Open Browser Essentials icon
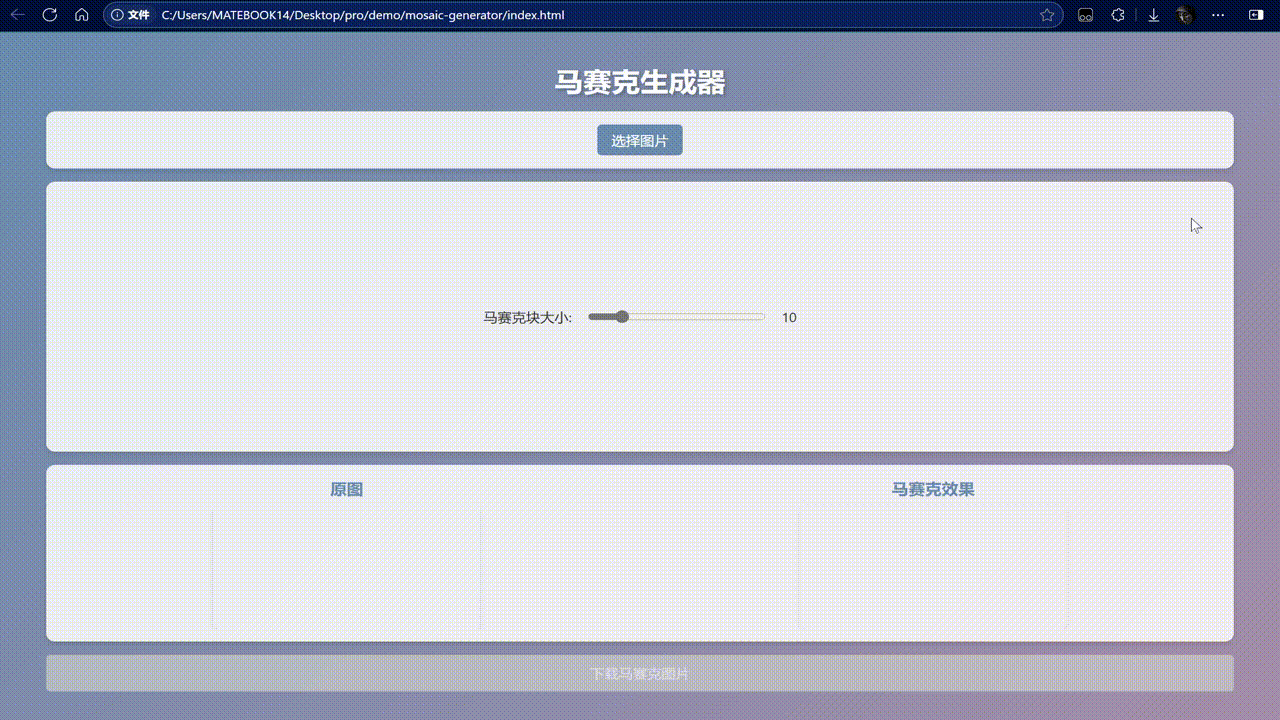1280x720 pixels. tap(1085, 15)
